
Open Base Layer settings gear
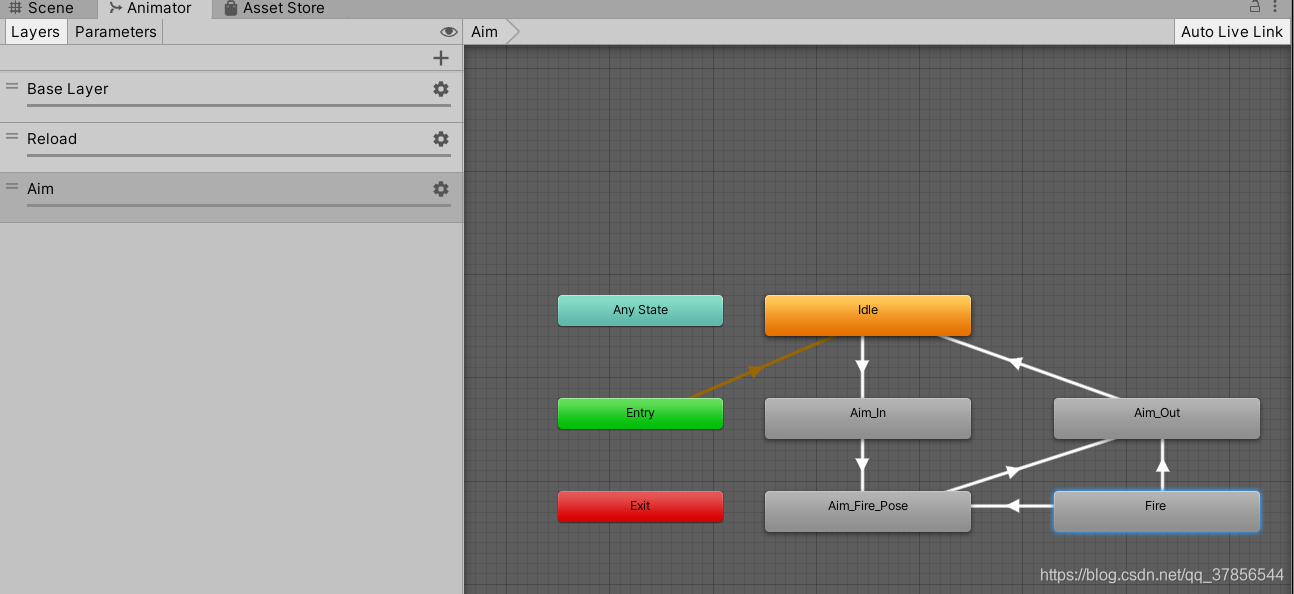pyautogui.click(x=440, y=89)
